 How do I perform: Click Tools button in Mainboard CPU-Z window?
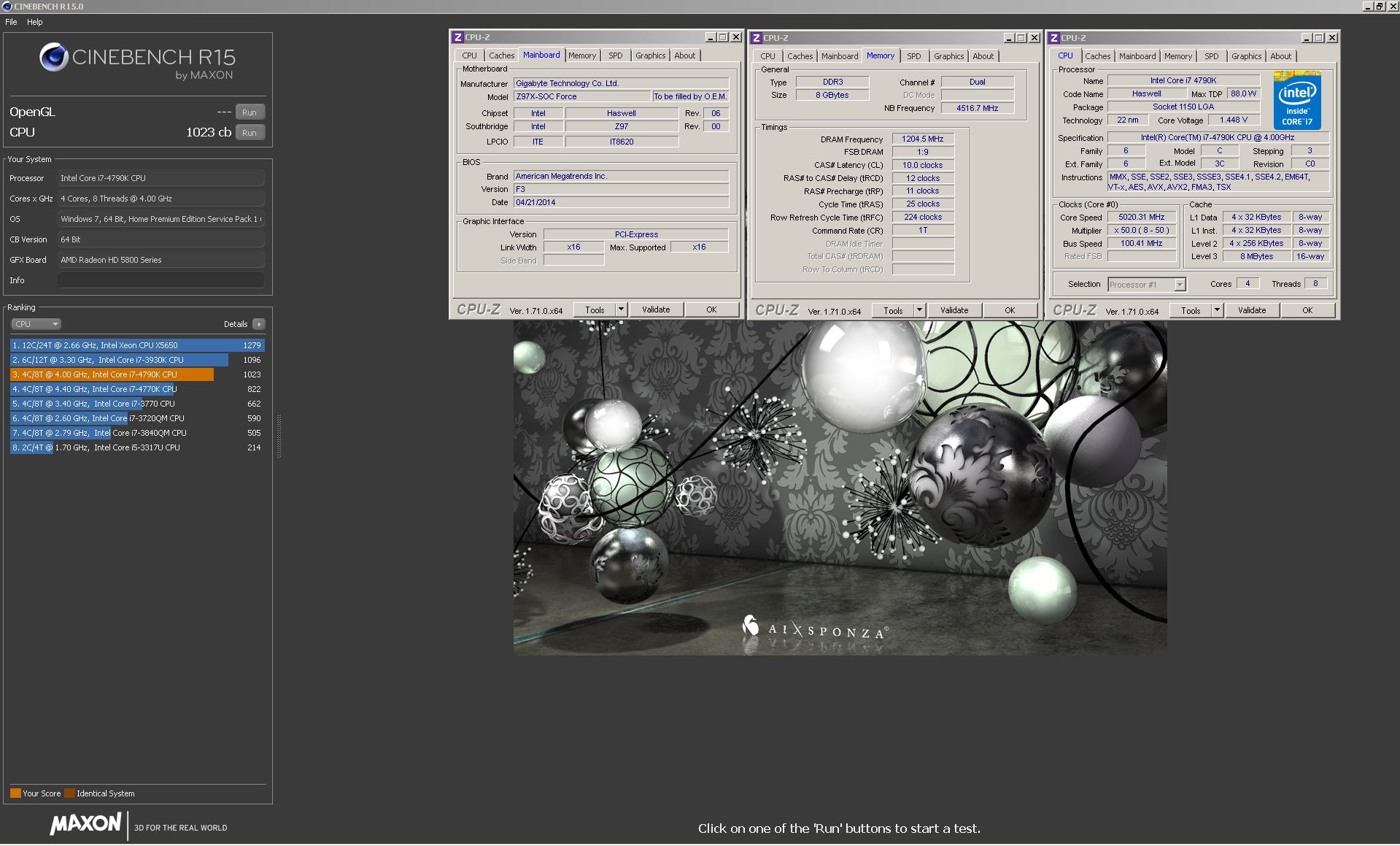[595, 309]
